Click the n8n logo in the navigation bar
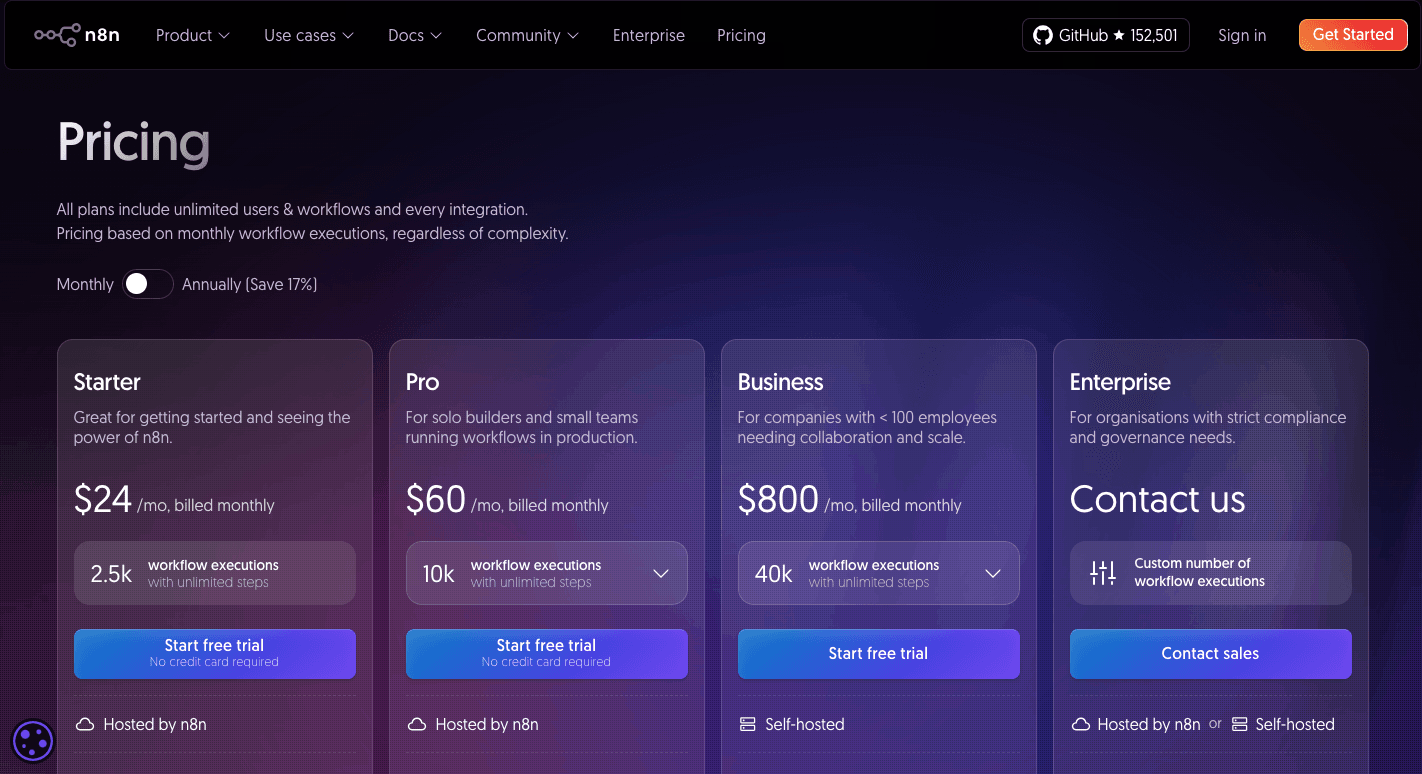Screen dimensions: 1422x774 coord(77,34)
